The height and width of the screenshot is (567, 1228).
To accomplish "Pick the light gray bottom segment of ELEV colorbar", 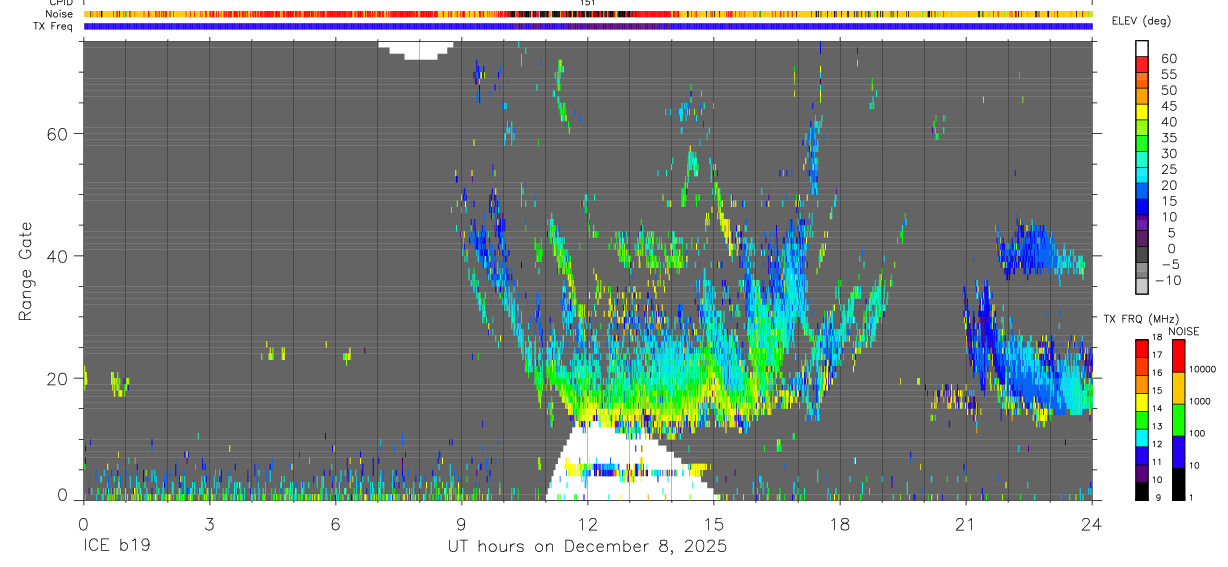I will point(1142,285).
